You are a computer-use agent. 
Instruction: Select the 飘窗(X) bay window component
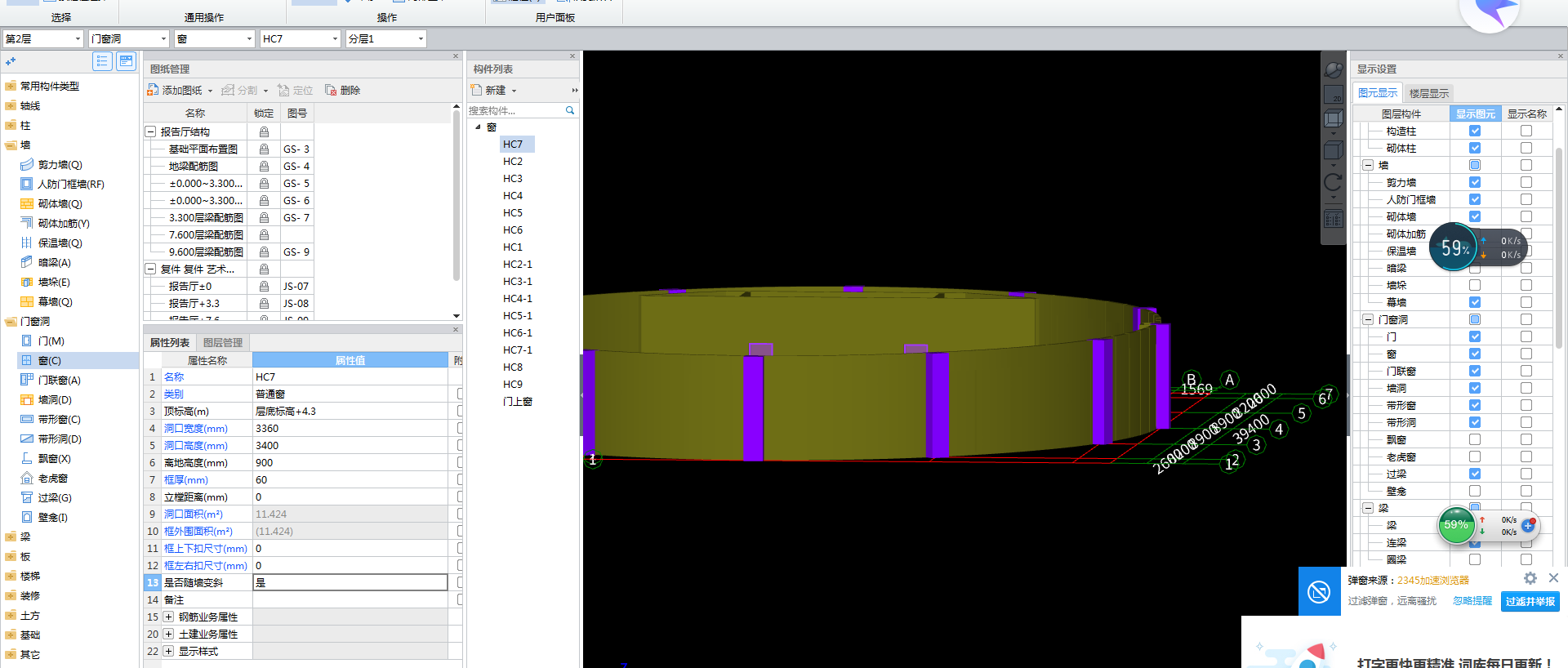point(54,458)
